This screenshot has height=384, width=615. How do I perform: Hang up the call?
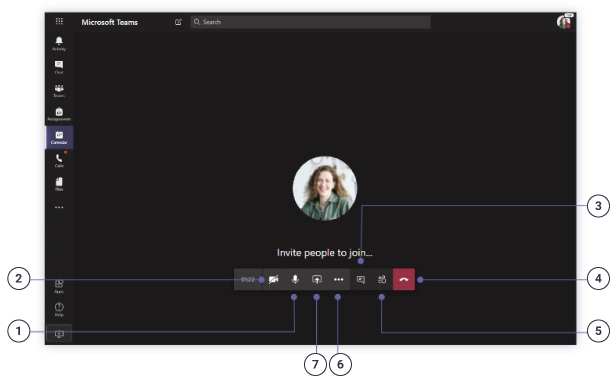point(404,279)
